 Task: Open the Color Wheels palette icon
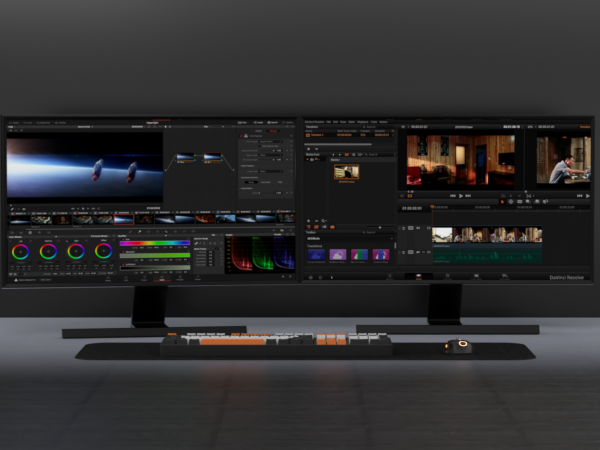point(30,232)
